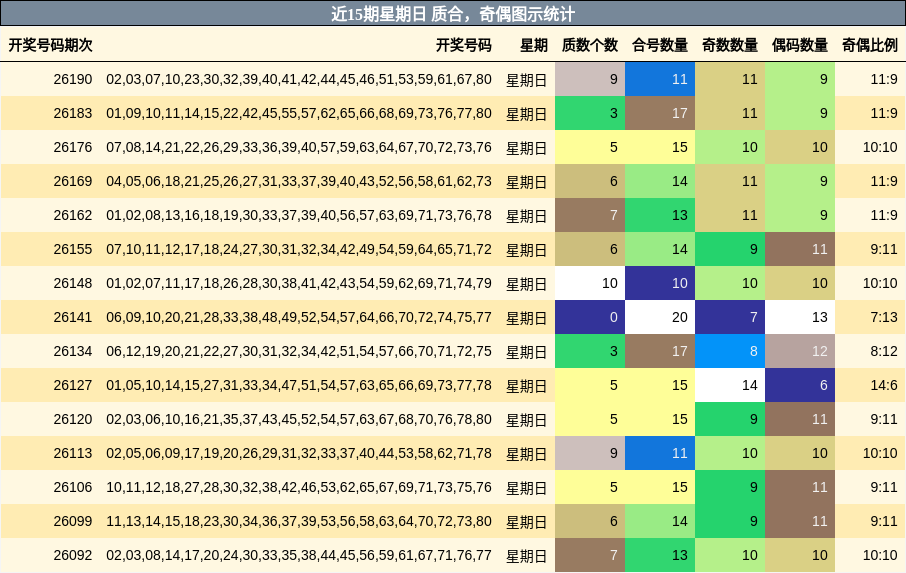Click prime count 0 in row 26141
This screenshot has height=573, width=906.
tap(590, 317)
